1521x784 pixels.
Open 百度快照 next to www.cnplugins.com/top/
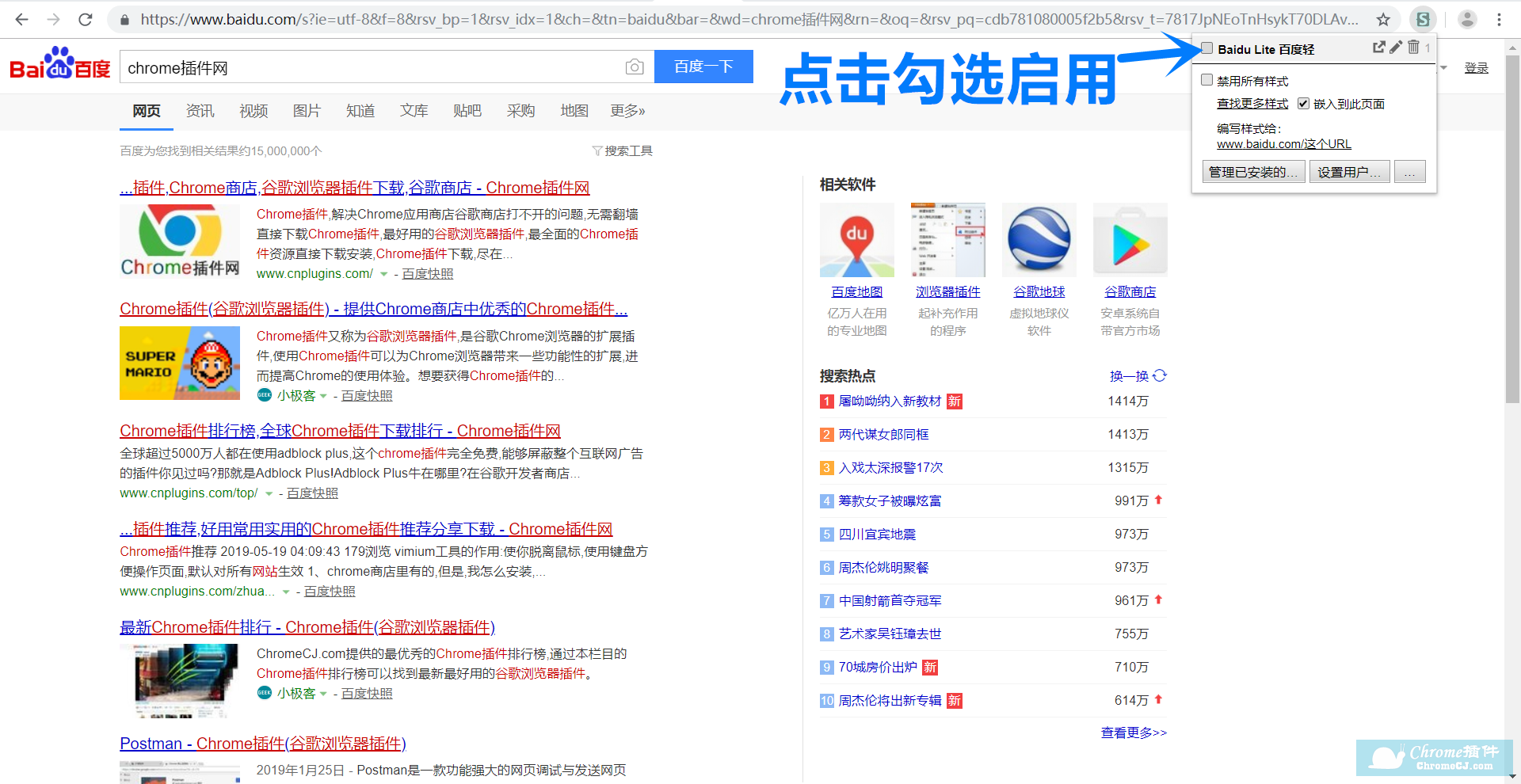[x=312, y=493]
